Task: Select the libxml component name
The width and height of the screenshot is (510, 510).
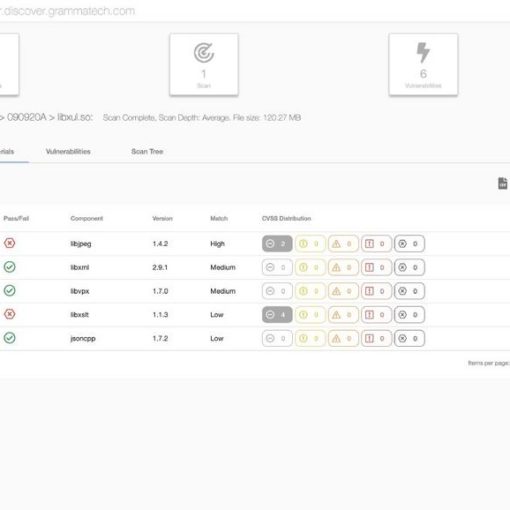Action: pyautogui.click(x=80, y=267)
